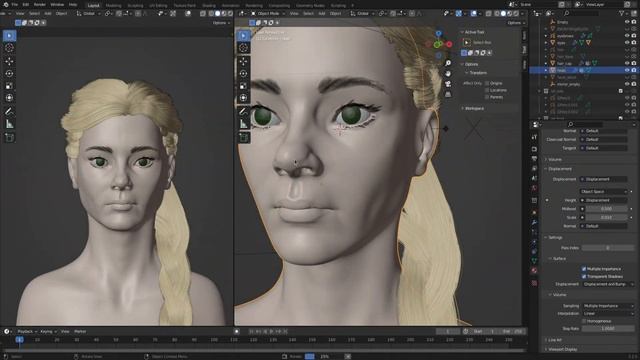Open the Keying menu in timeline
640x360 pixels.
coord(48,331)
